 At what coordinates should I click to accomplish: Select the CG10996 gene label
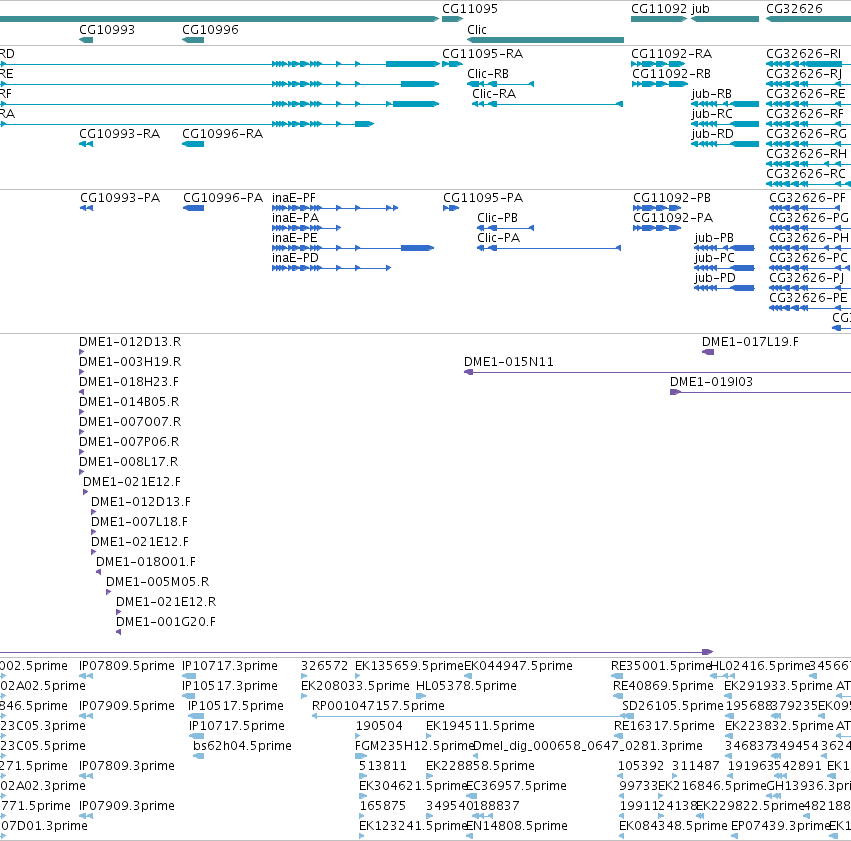(210, 30)
